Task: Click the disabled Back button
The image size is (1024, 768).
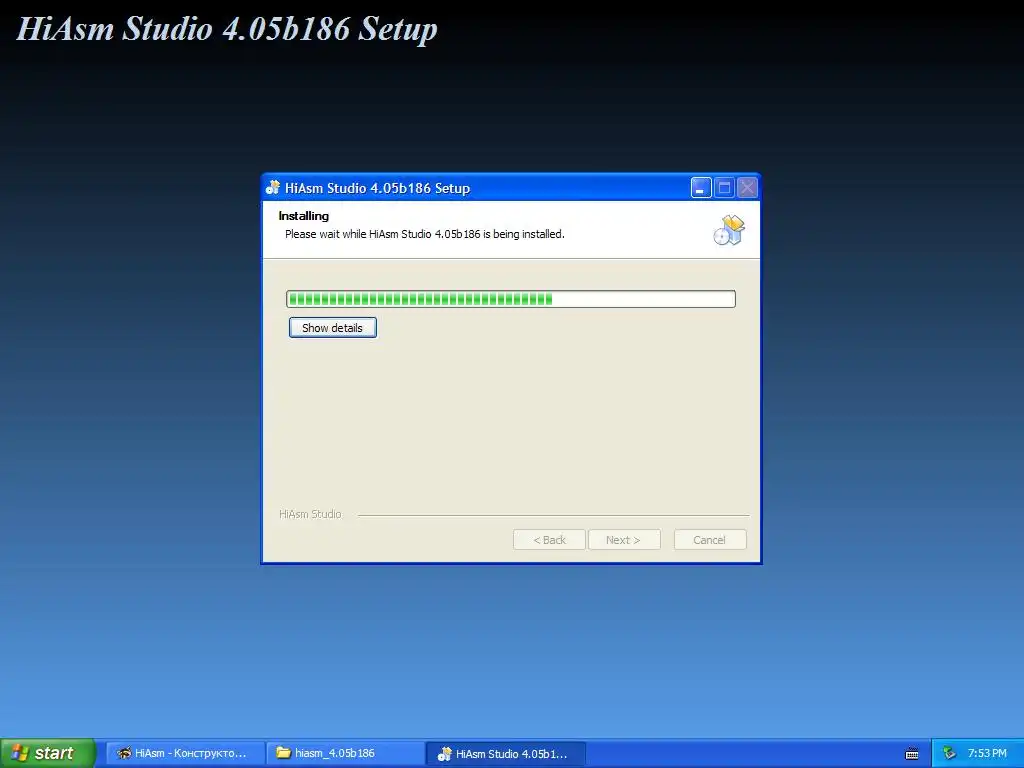Action: [x=549, y=540]
